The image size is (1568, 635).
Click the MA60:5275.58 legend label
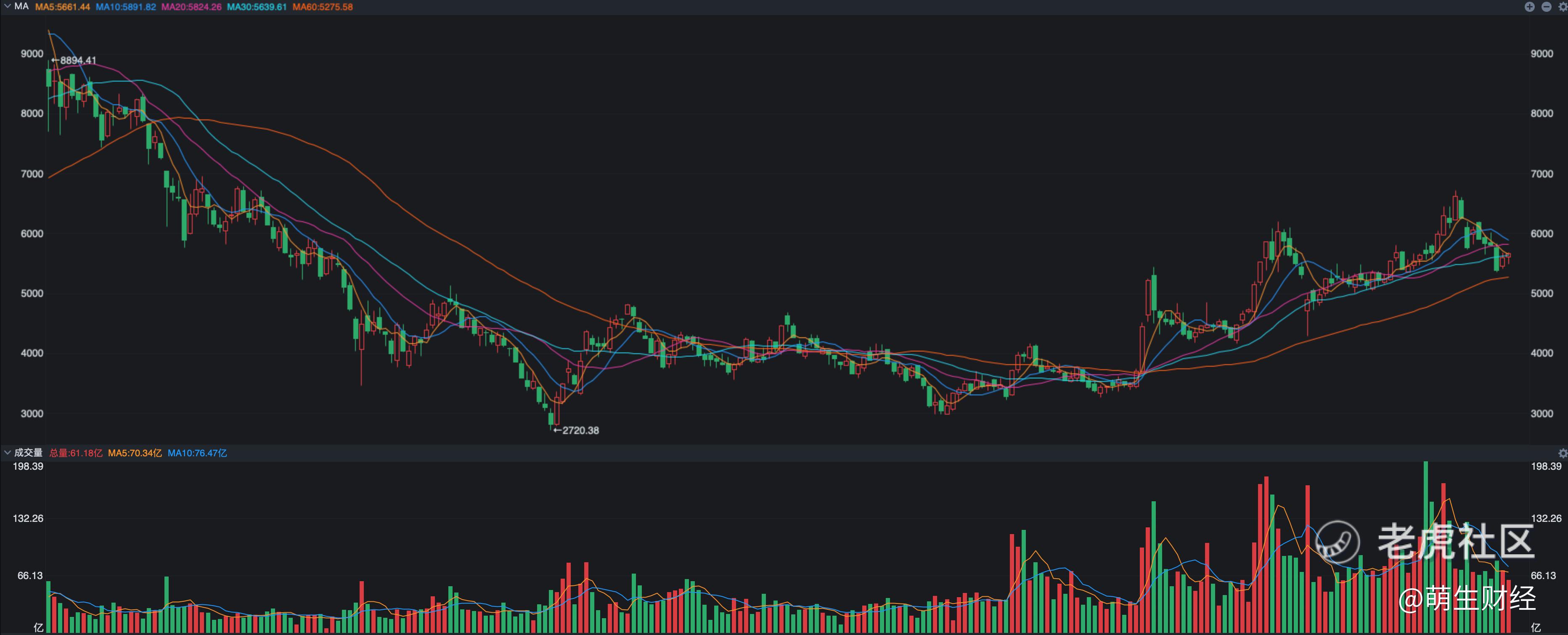(x=322, y=7)
